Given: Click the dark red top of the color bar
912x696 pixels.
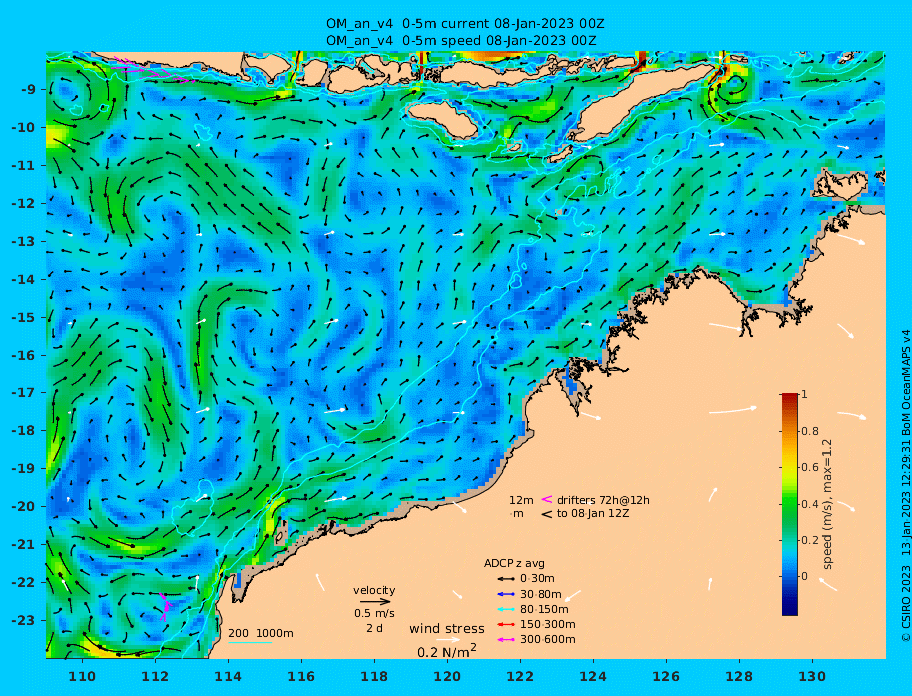Looking at the screenshot, I should (x=790, y=397).
